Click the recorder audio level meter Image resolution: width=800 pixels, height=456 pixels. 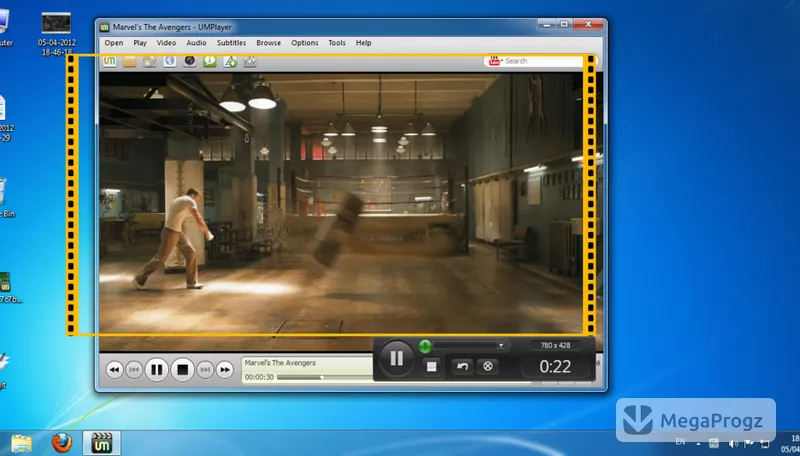[x=464, y=346]
